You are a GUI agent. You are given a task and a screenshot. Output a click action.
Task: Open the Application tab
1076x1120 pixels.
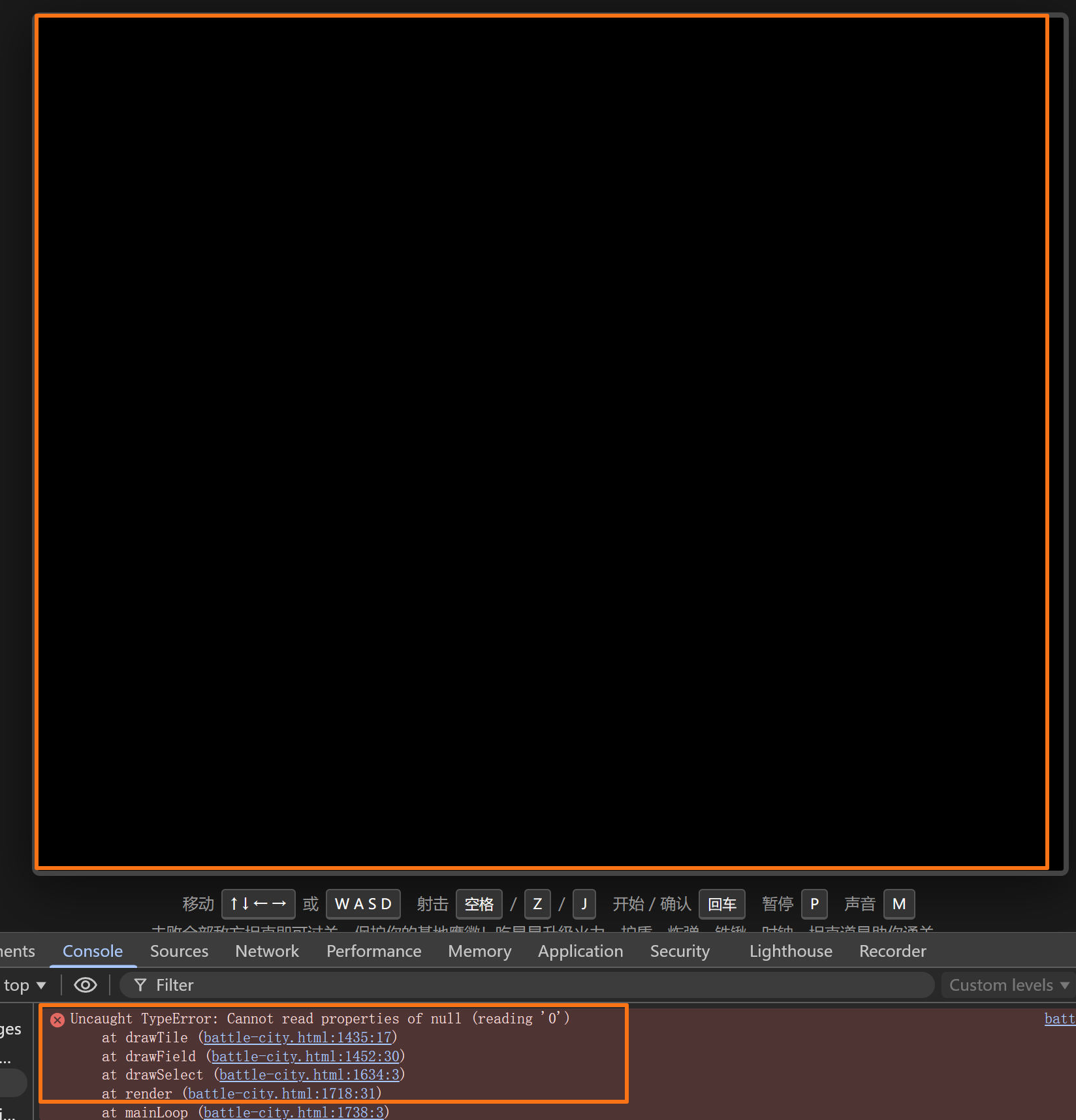coord(580,951)
